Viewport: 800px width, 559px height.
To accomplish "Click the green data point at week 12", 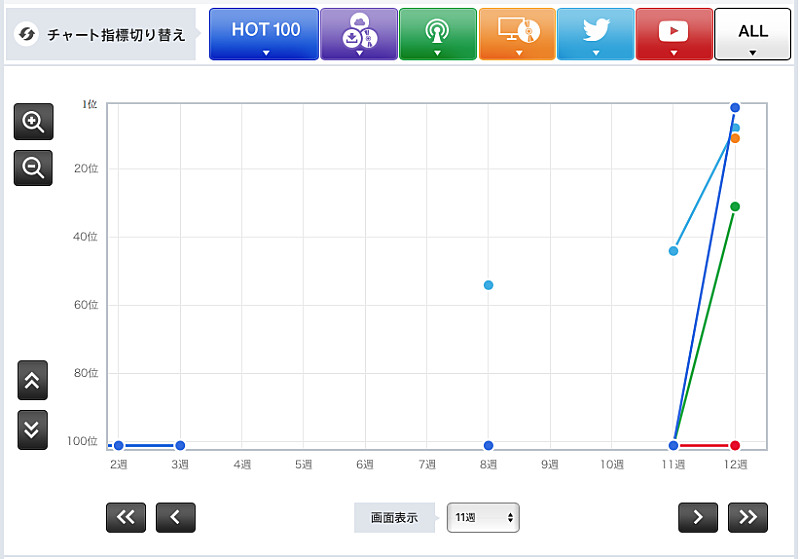I will point(735,206).
